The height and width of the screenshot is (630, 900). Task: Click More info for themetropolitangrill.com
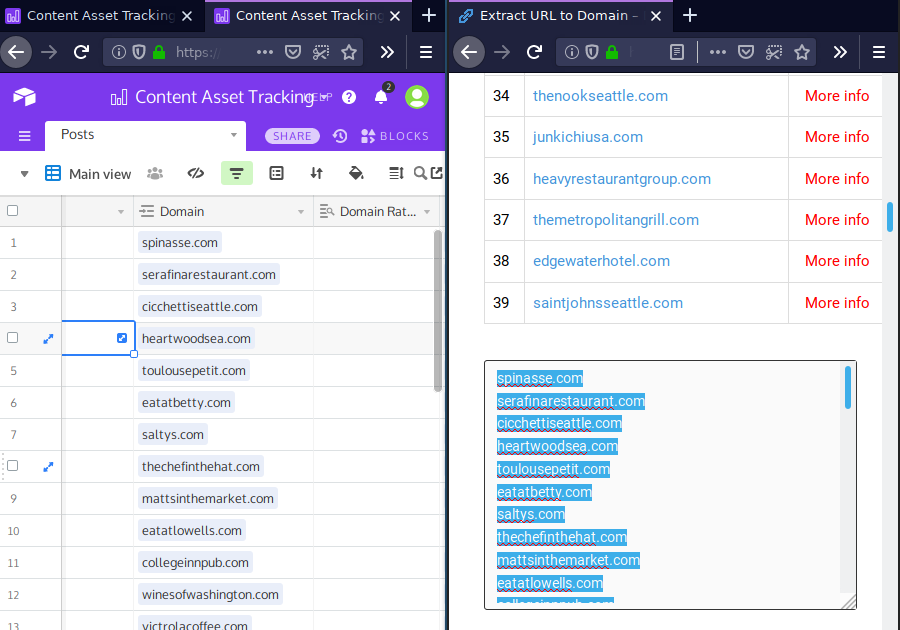837,220
